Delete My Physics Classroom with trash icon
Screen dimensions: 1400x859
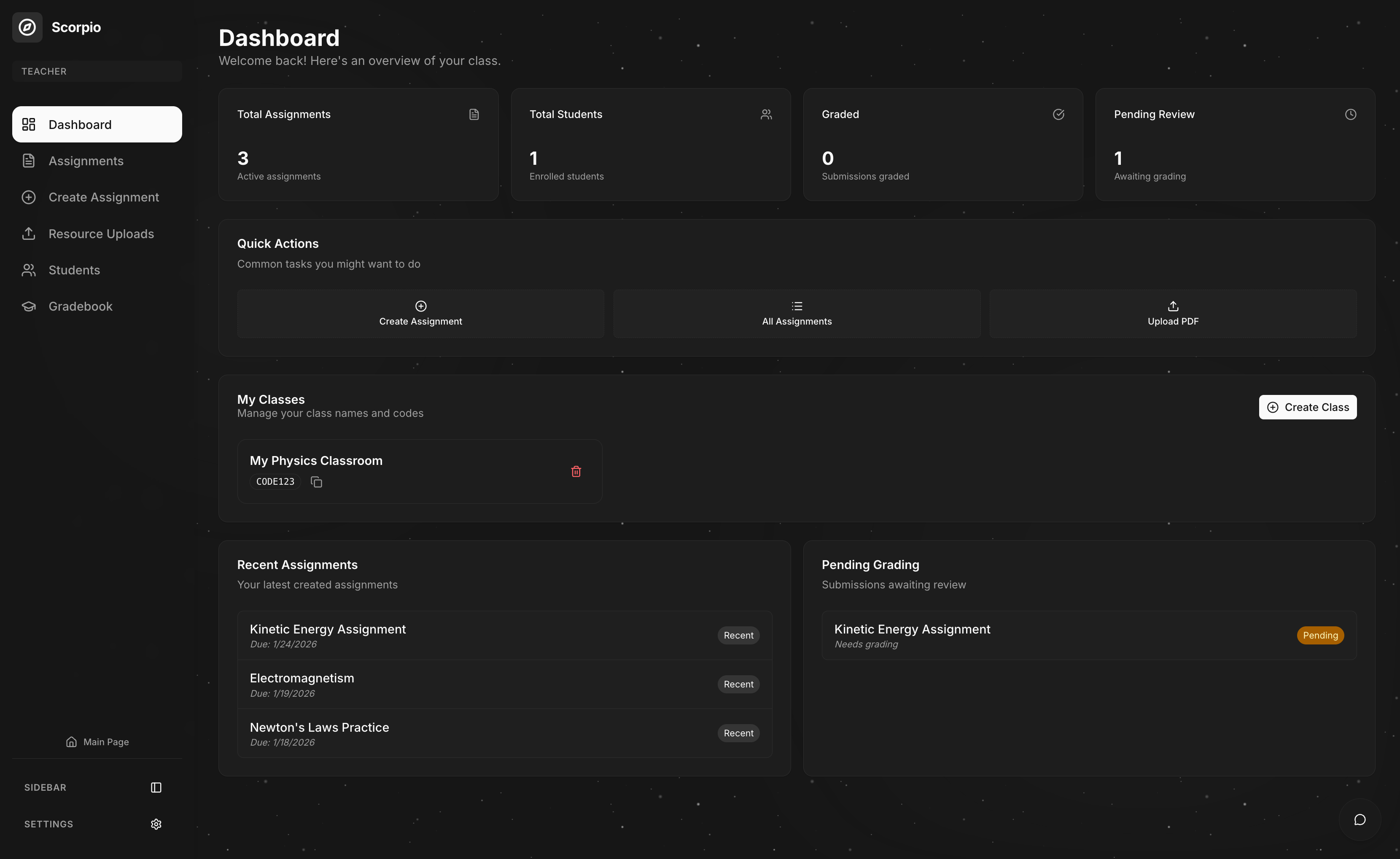coord(576,472)
